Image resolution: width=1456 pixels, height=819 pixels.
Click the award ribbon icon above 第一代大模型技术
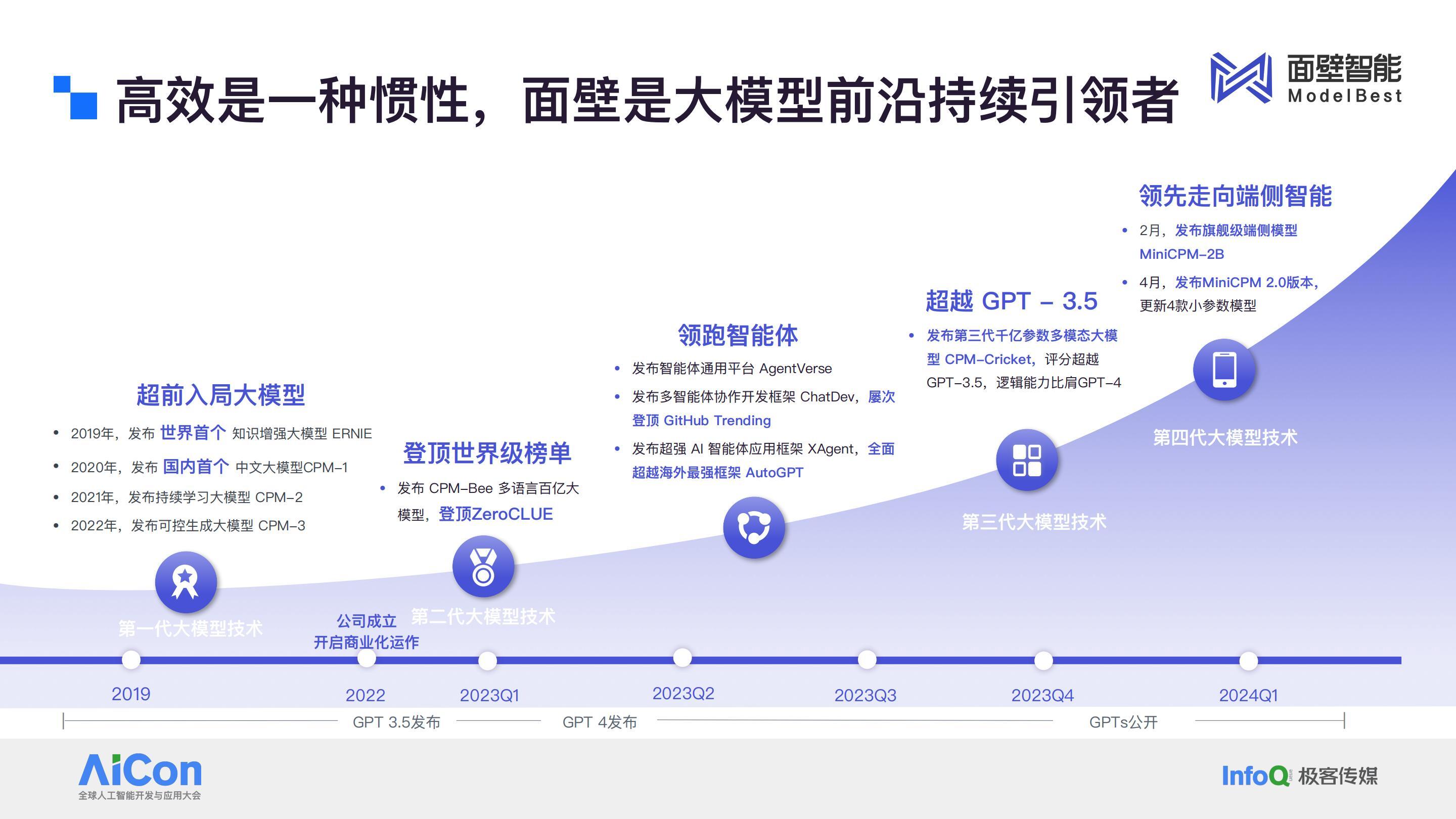coord(186,582)
